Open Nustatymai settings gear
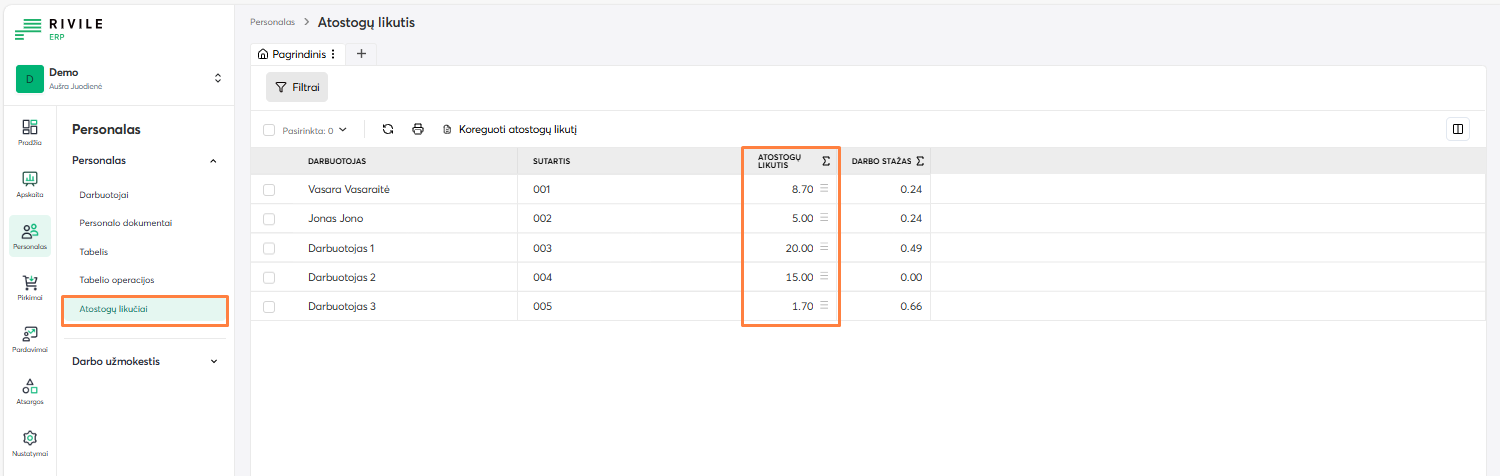This screenshot has width=1500, height=476. tap(30, 443)
